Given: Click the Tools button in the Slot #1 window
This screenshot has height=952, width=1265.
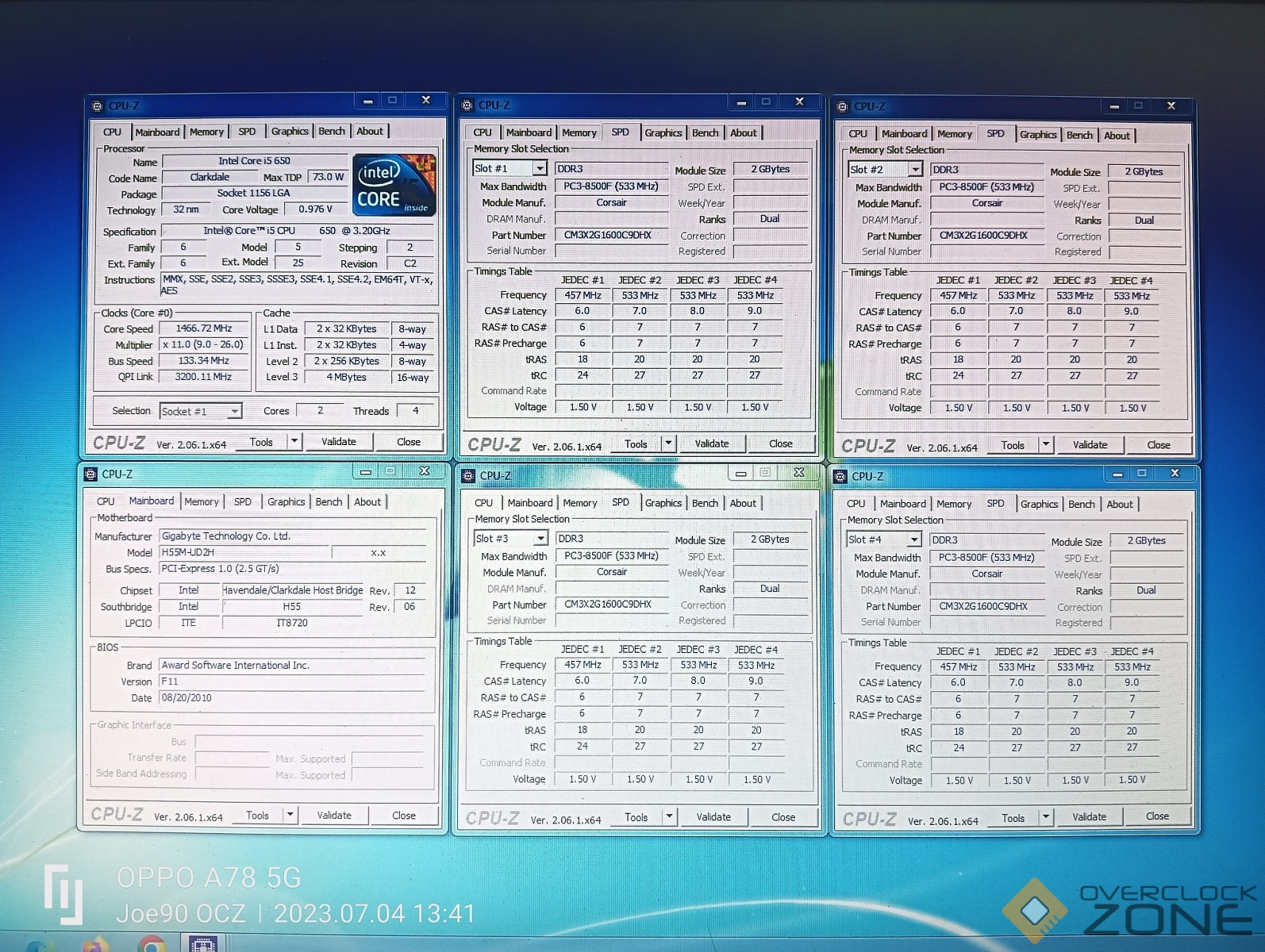Looking at the screenshot, I should [636, 444].
